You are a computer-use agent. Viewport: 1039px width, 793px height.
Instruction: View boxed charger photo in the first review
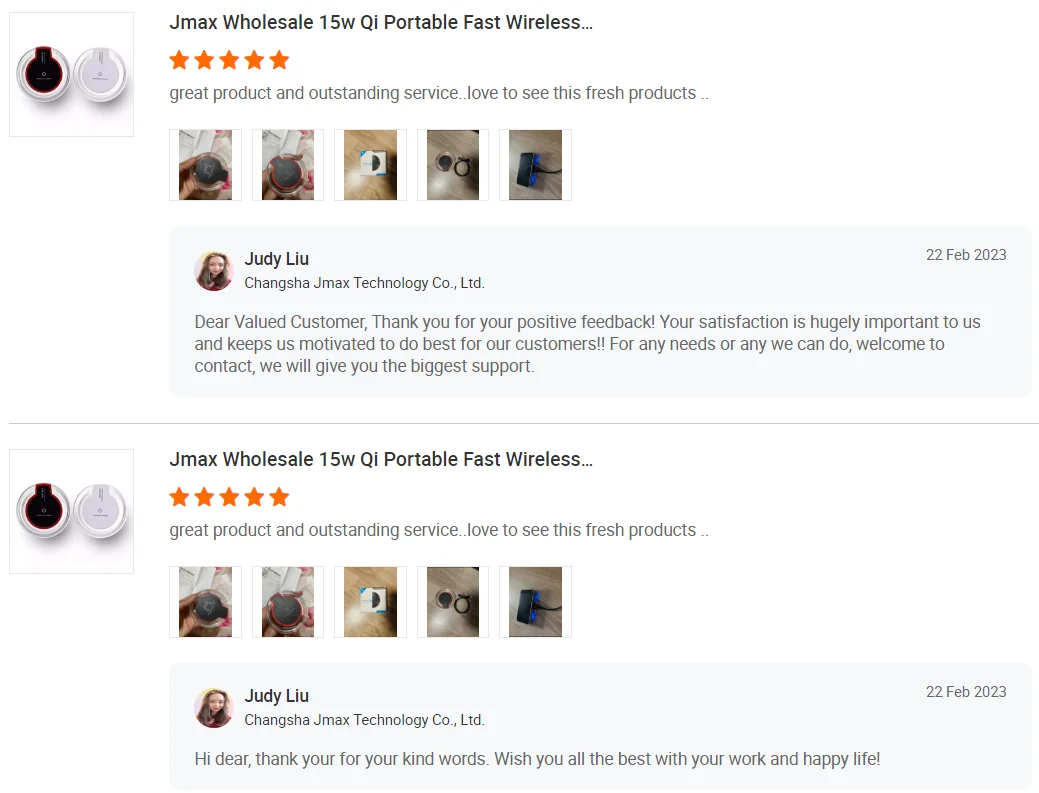pos(370,165)
